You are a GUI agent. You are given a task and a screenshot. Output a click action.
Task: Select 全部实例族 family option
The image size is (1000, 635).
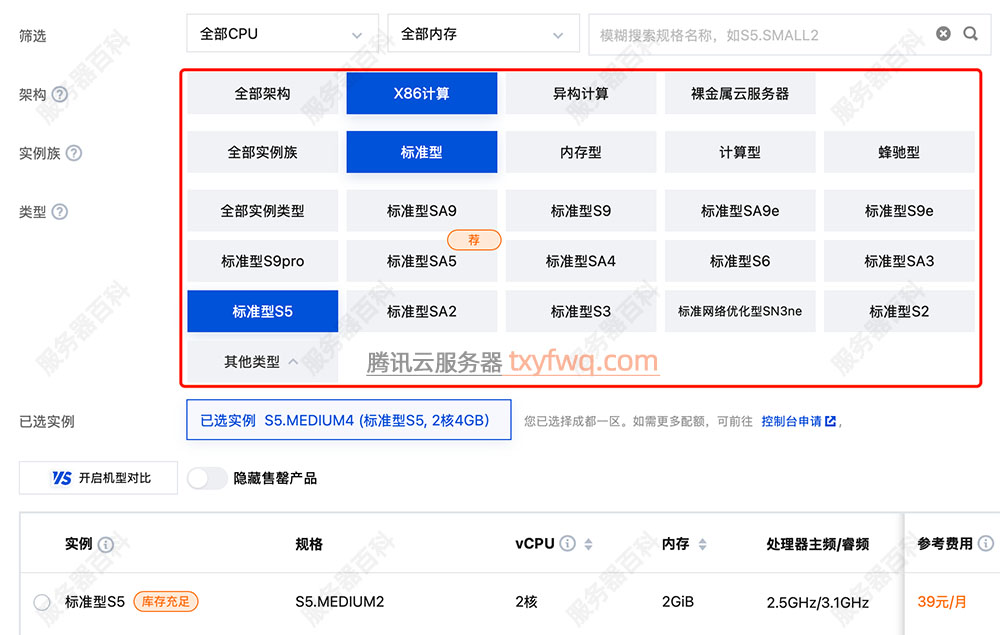click(262, 152)
